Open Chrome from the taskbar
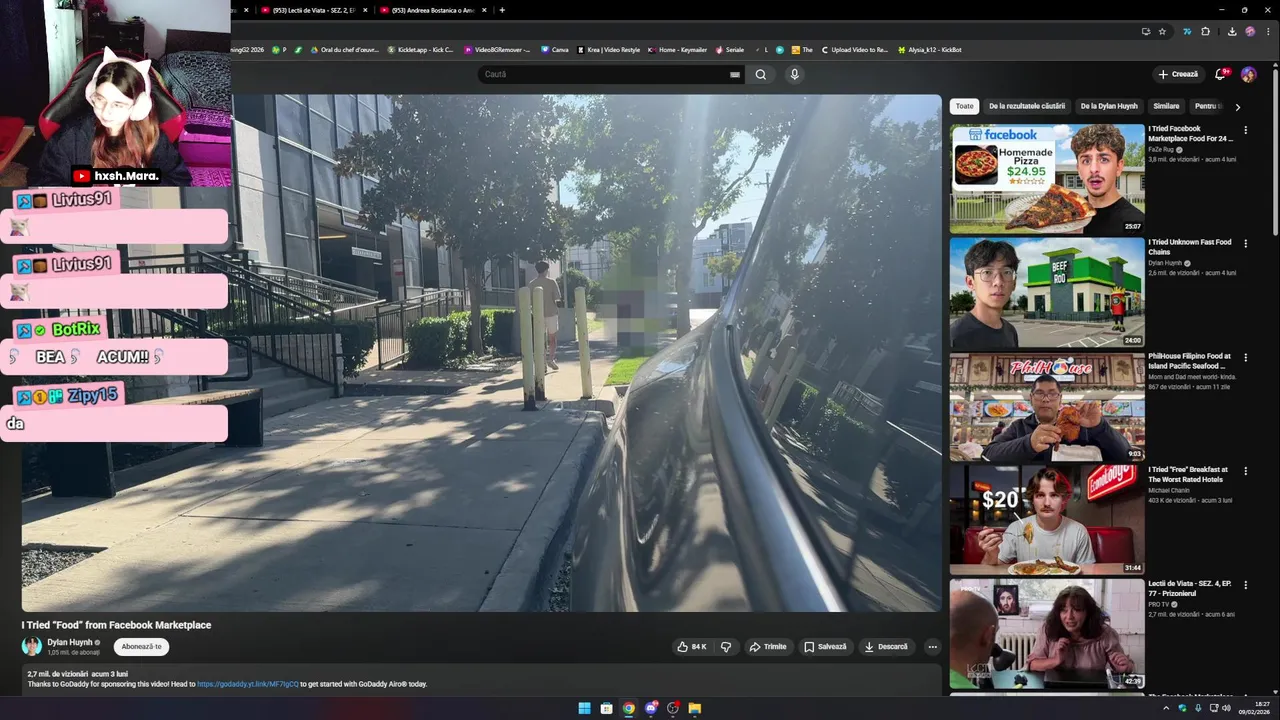Viewport: 1280px width, 720px height. point(628,708)
